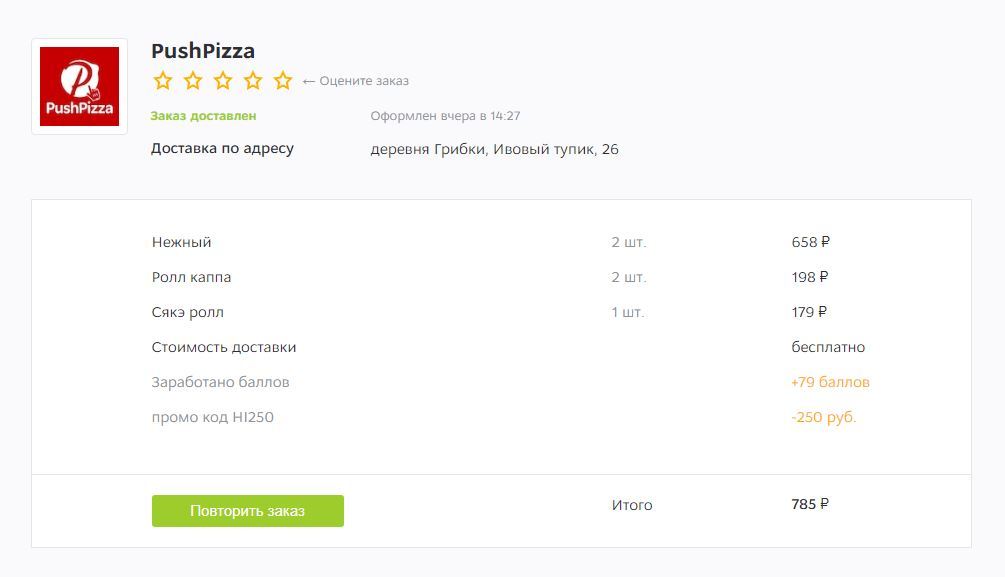Click the +79 баллов earned points
Image resolution: width=1005 pixels, height=577 pixels.
[x=830, y=382]
